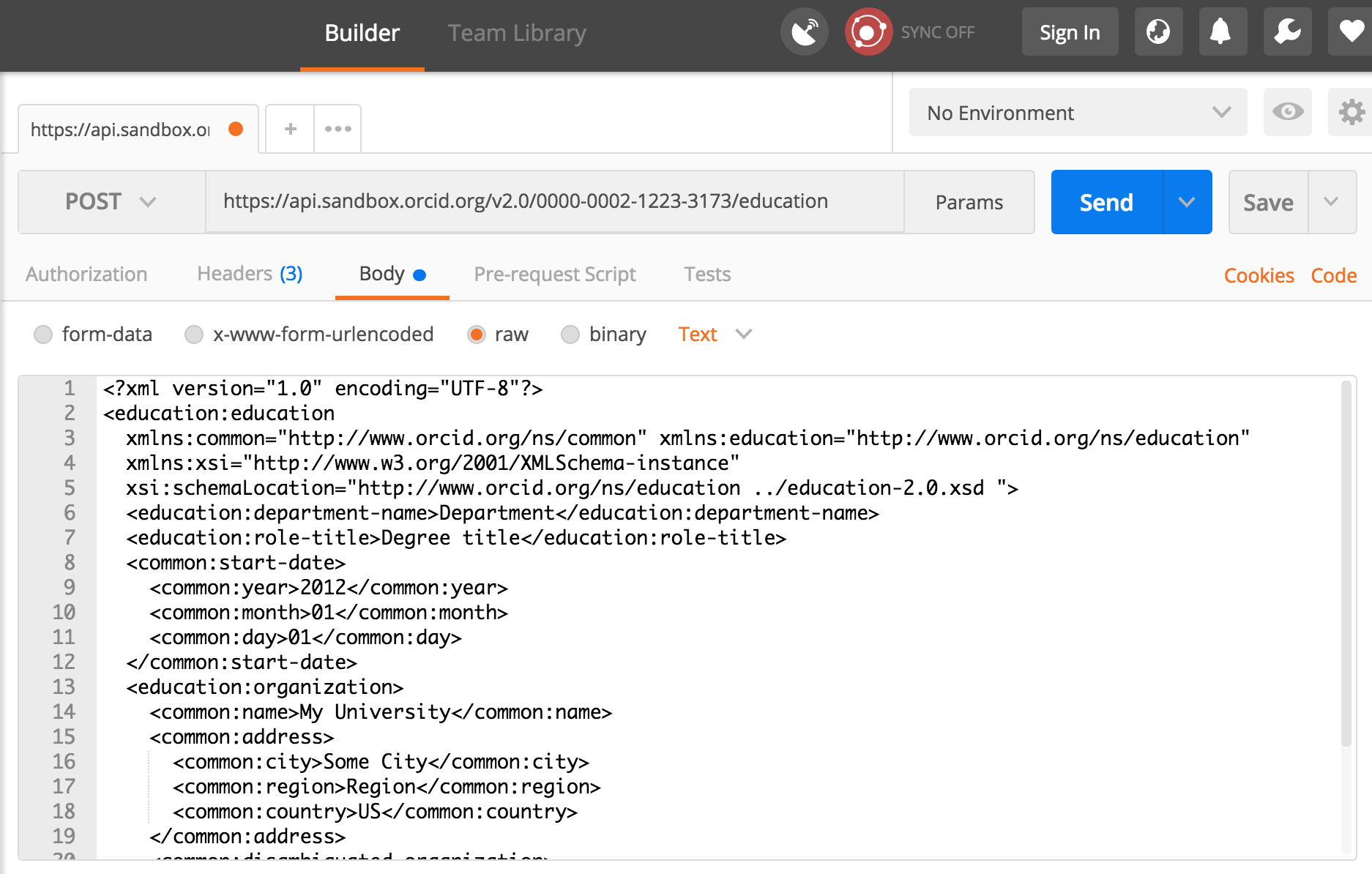Open the Cookies link

[x=1259, y=275]
